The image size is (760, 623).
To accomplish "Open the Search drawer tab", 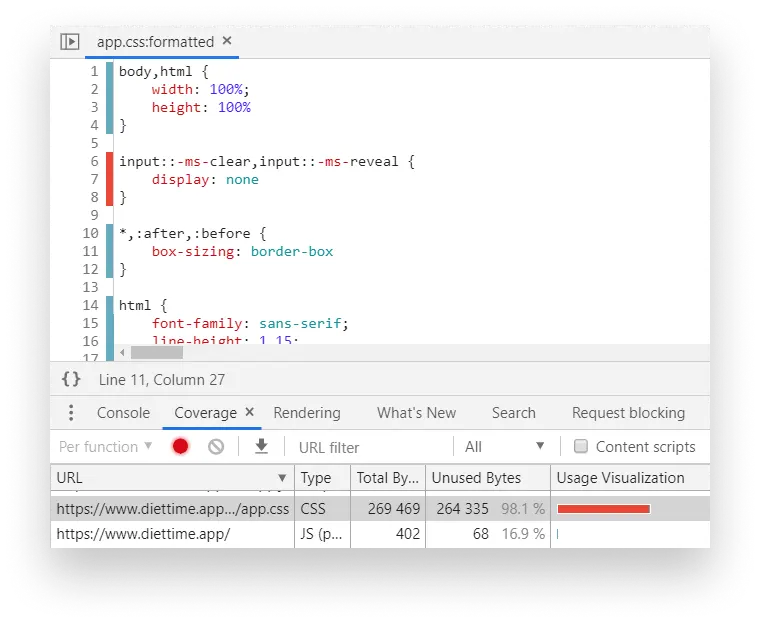I will point(514,413).
